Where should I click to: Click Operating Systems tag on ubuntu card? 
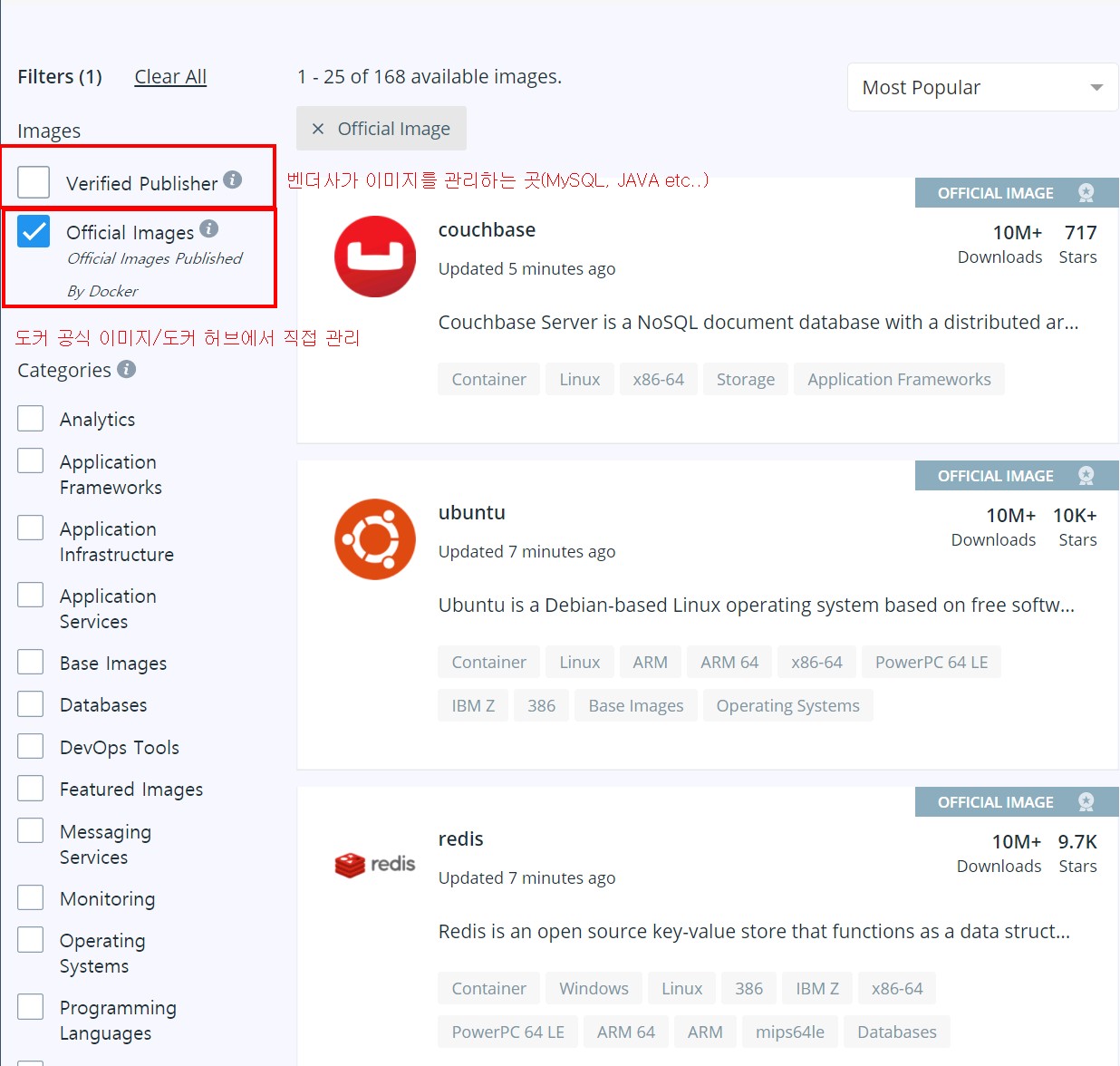787,705
